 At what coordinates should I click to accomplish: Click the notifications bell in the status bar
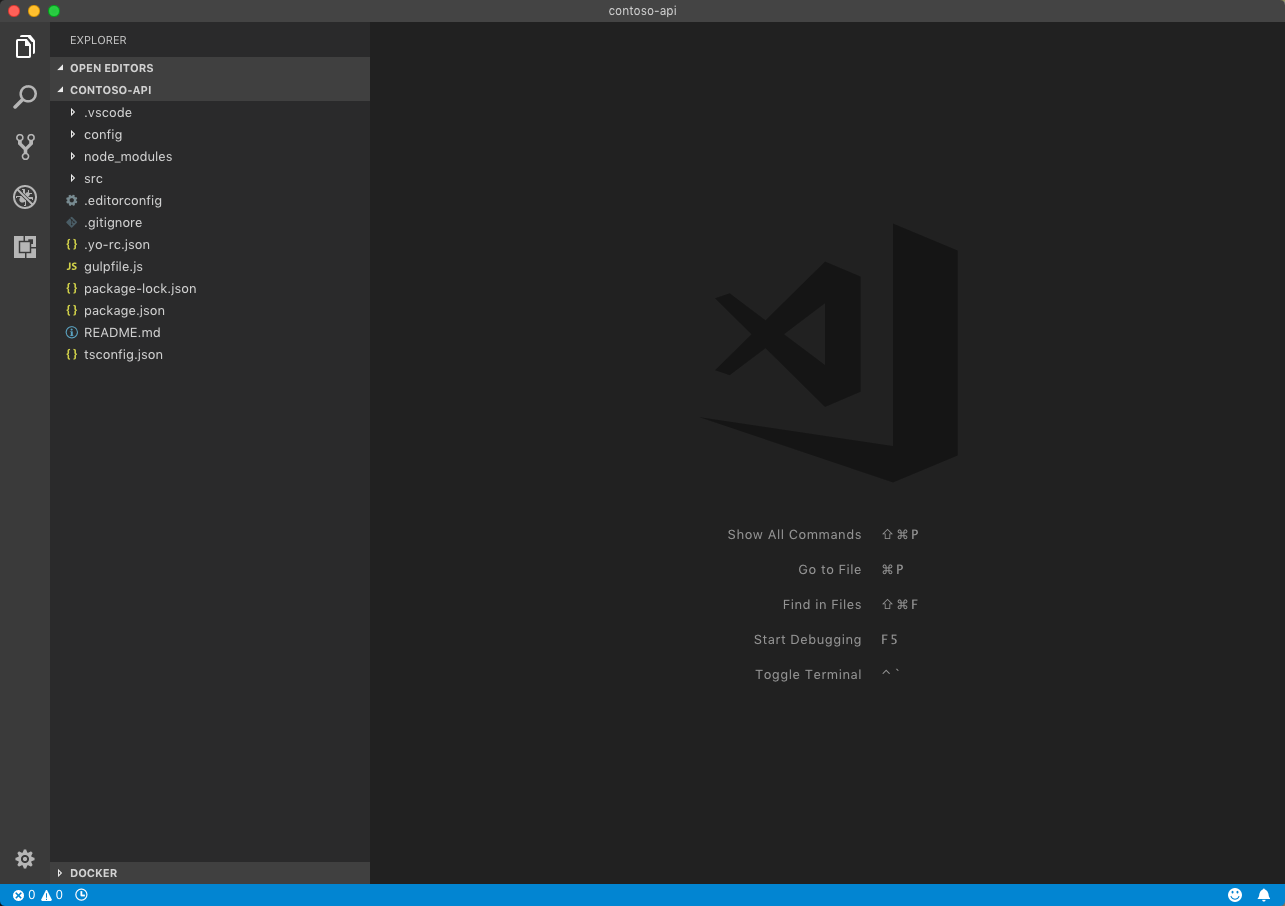pyautogui.click(x=1262, y=894)
